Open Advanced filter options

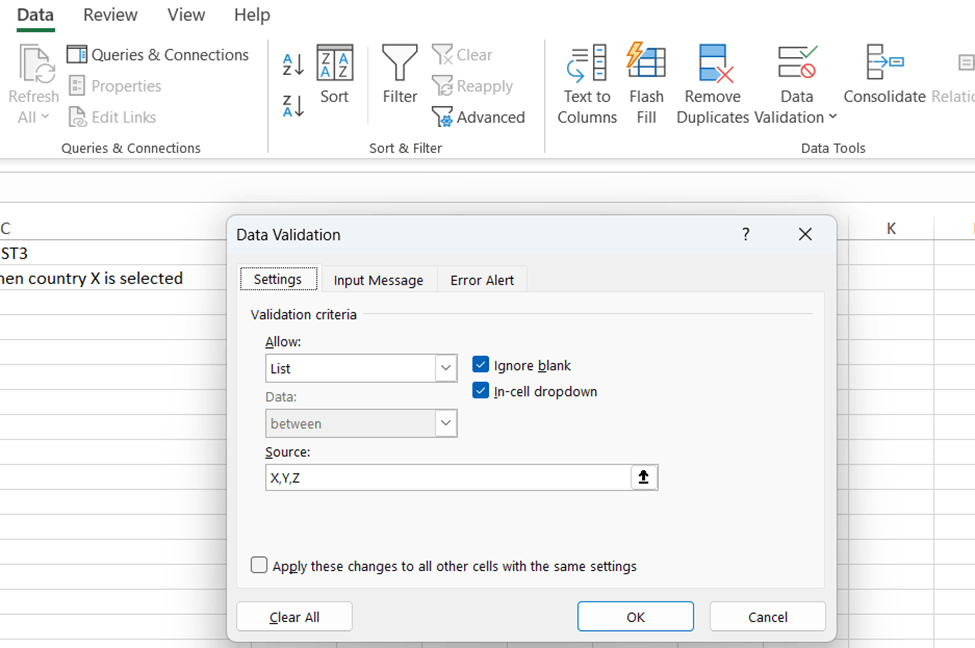point(478,117)
